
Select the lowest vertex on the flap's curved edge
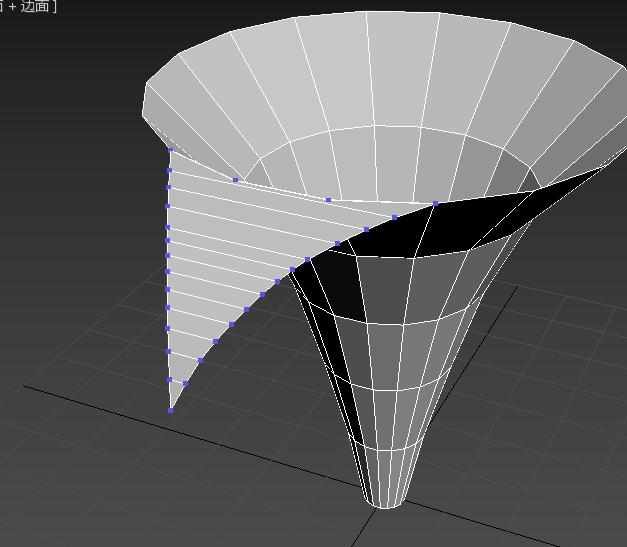tap(185, 383)
